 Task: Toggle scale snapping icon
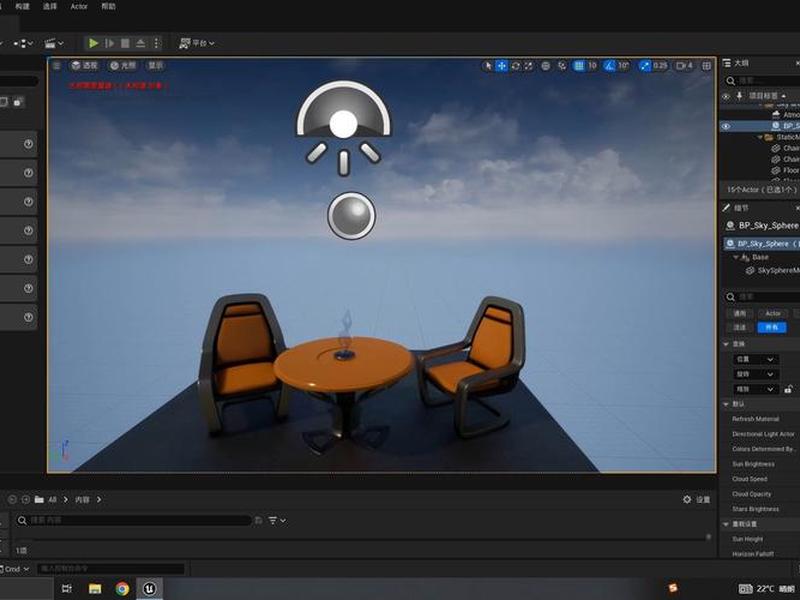pos(645,66)
